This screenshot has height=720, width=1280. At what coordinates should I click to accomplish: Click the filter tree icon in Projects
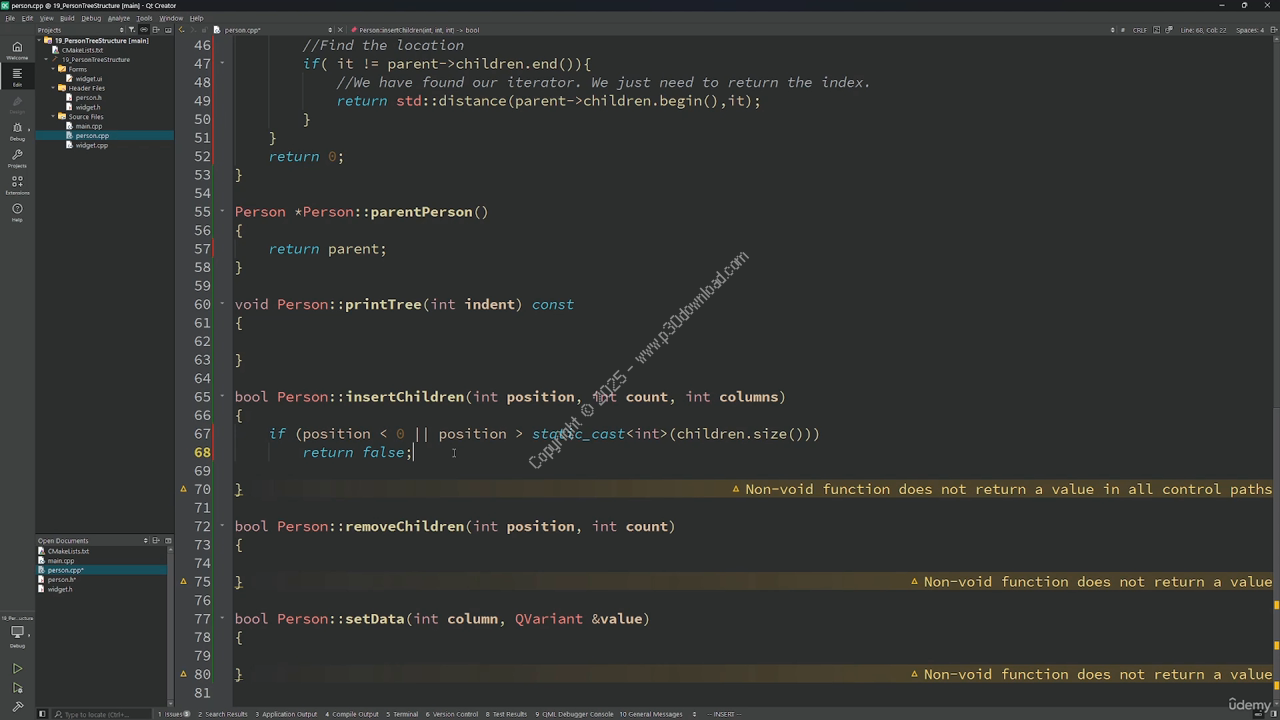[131, 30]
